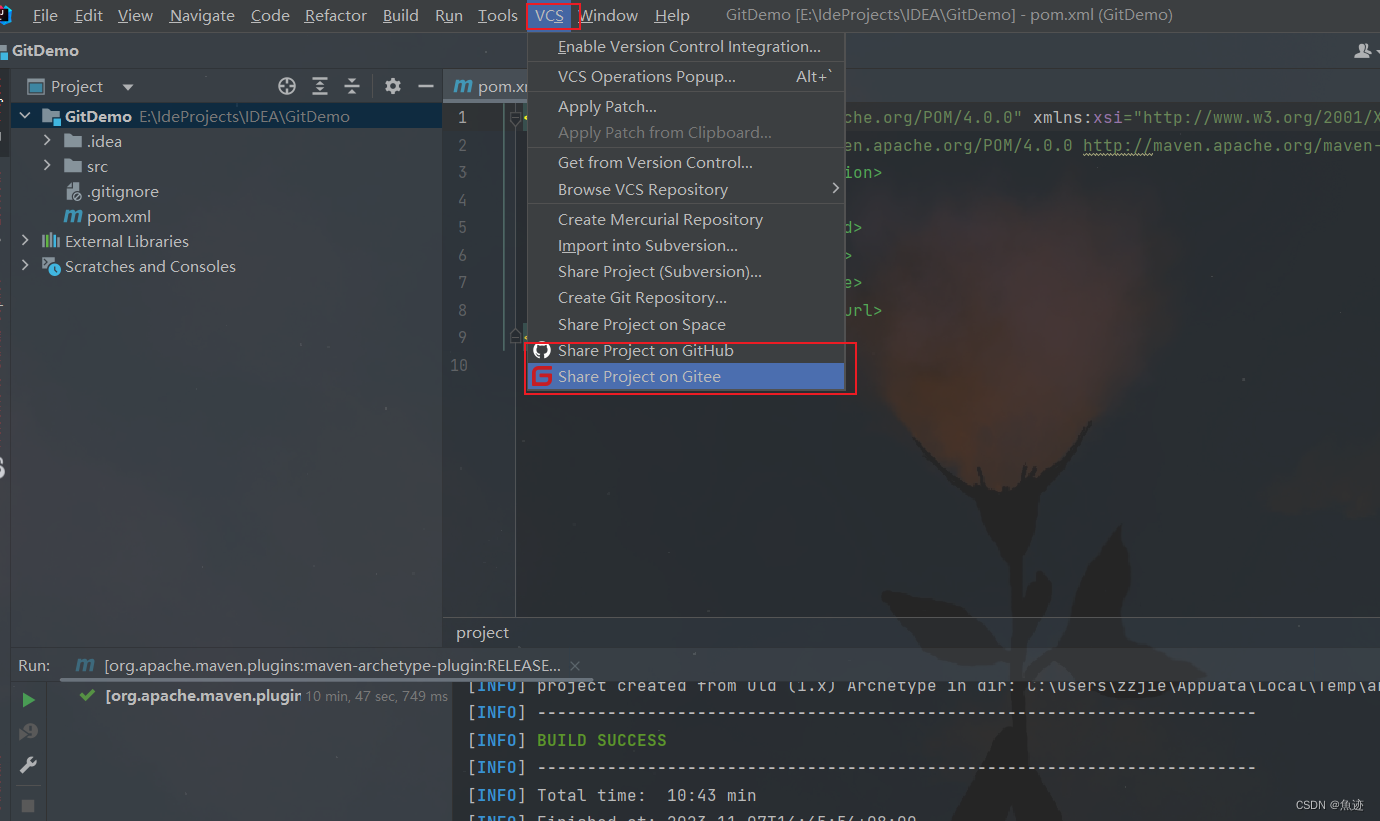Click the 'project' breadcrumb below editor

point(483,632)
